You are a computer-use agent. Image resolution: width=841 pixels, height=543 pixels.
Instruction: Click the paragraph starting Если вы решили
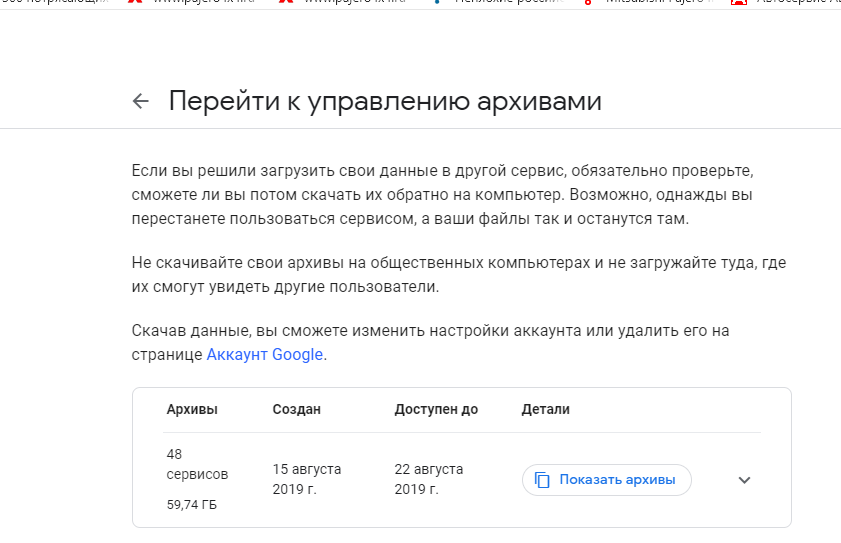(x=442, y=195)
